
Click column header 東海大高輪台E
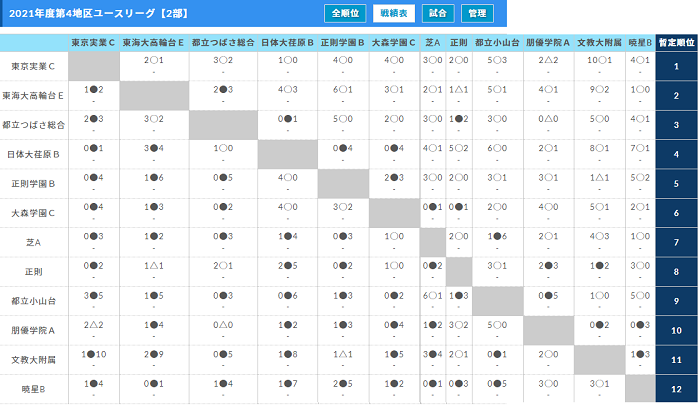[154, 43]
